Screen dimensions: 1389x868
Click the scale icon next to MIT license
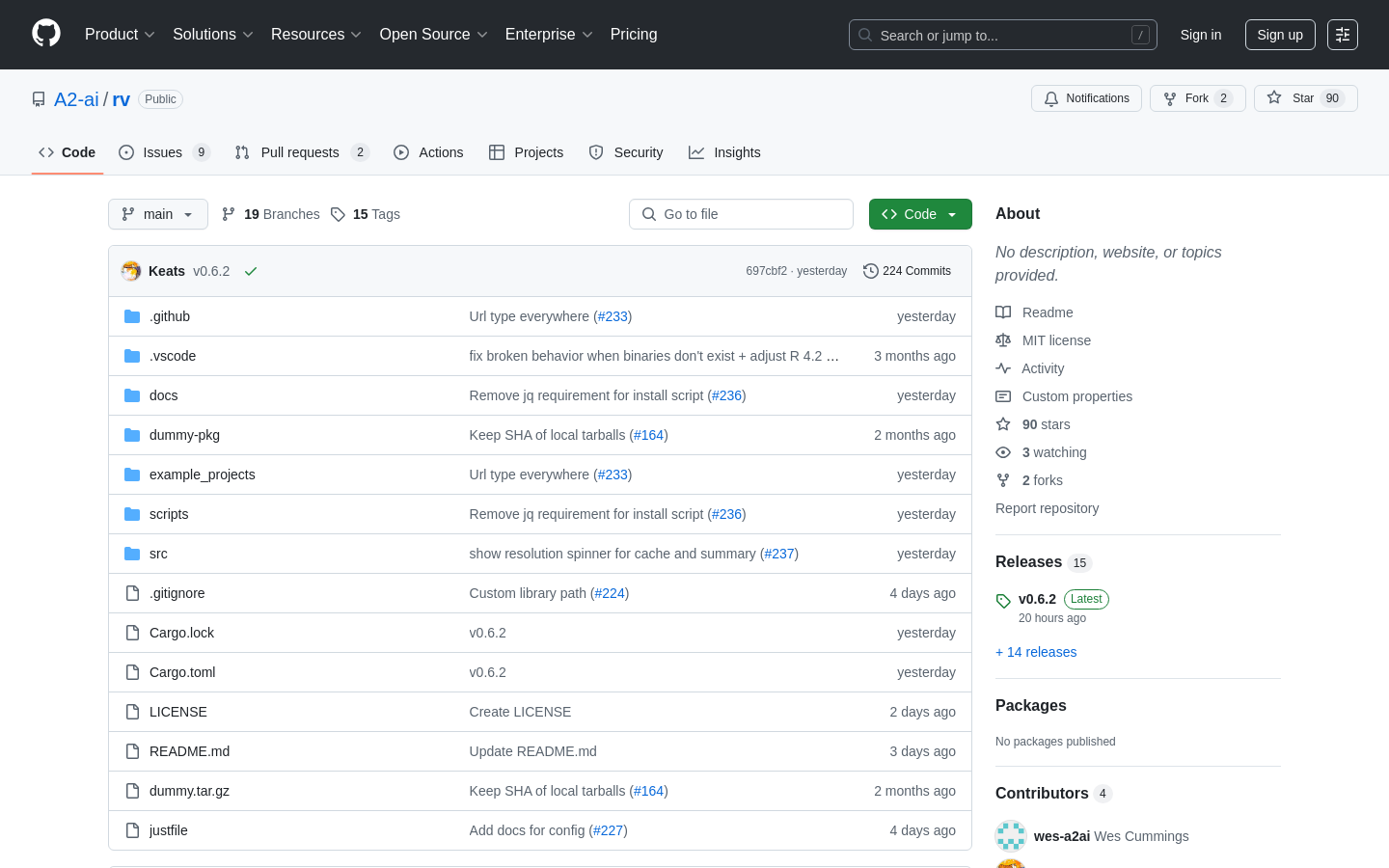point(1003,340)
